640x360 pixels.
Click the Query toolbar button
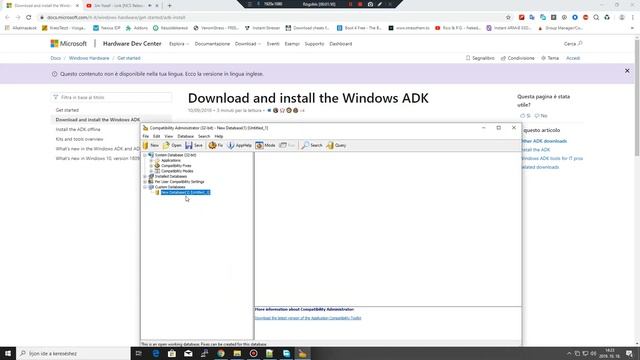pyautogui.click(x=336, y=145)
